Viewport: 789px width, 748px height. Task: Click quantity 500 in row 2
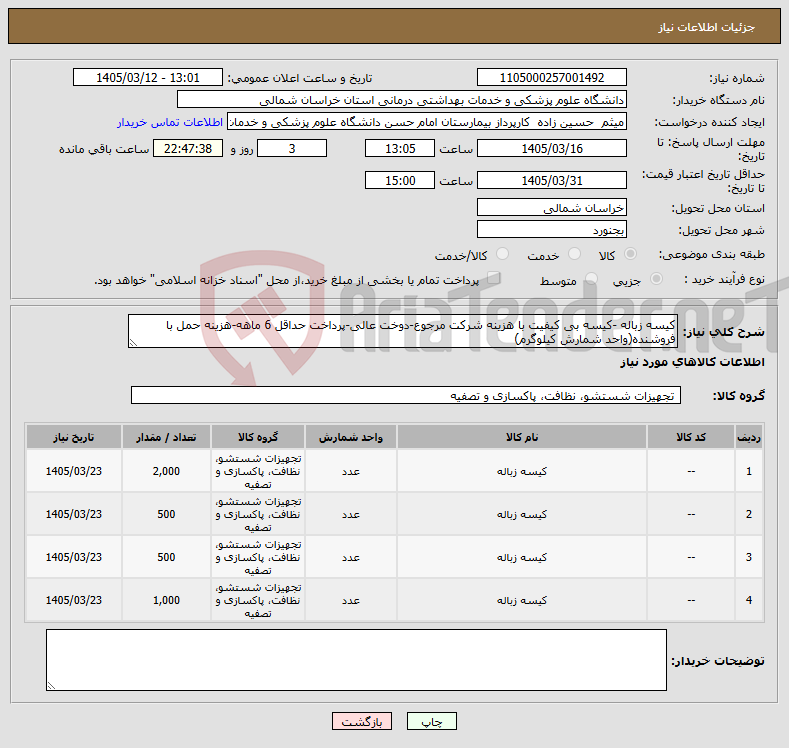(x=166, y=514)
